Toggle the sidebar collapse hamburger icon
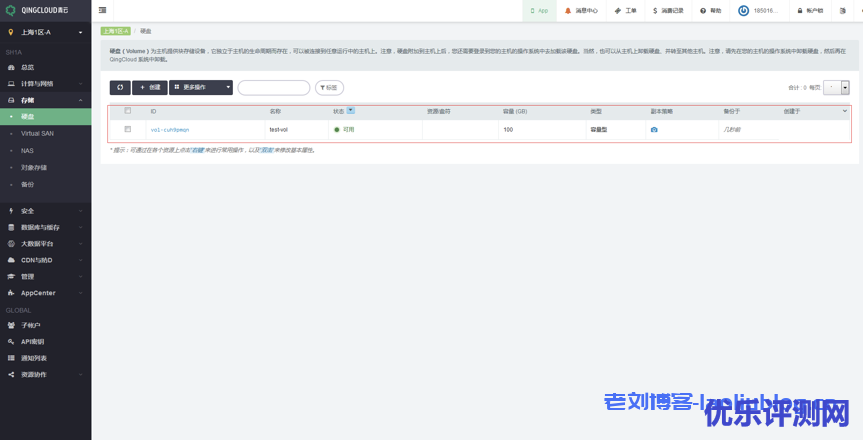863x440 pixels. click(103, 10)
